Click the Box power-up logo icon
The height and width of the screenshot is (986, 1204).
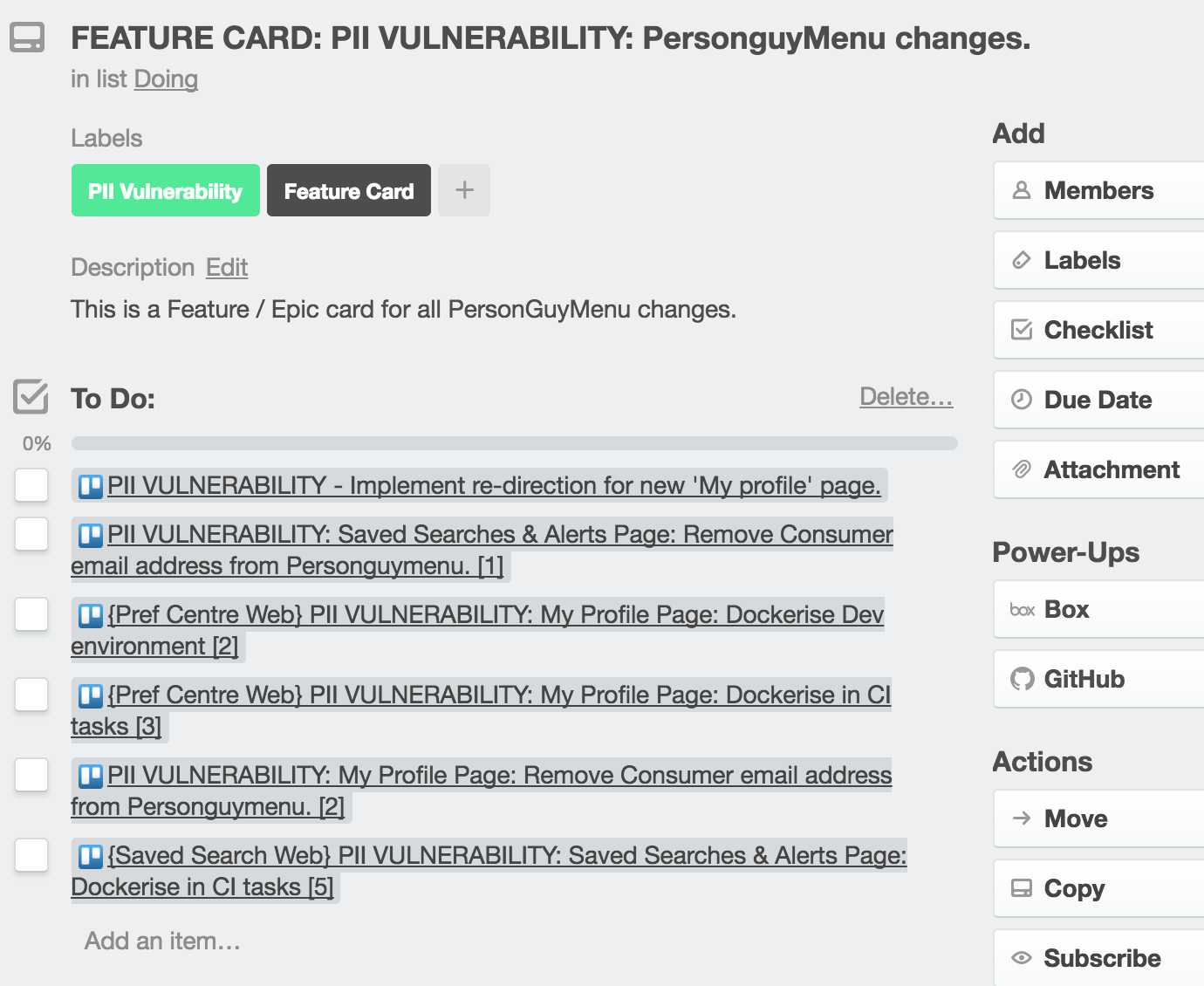click(x=1022, y=609)
